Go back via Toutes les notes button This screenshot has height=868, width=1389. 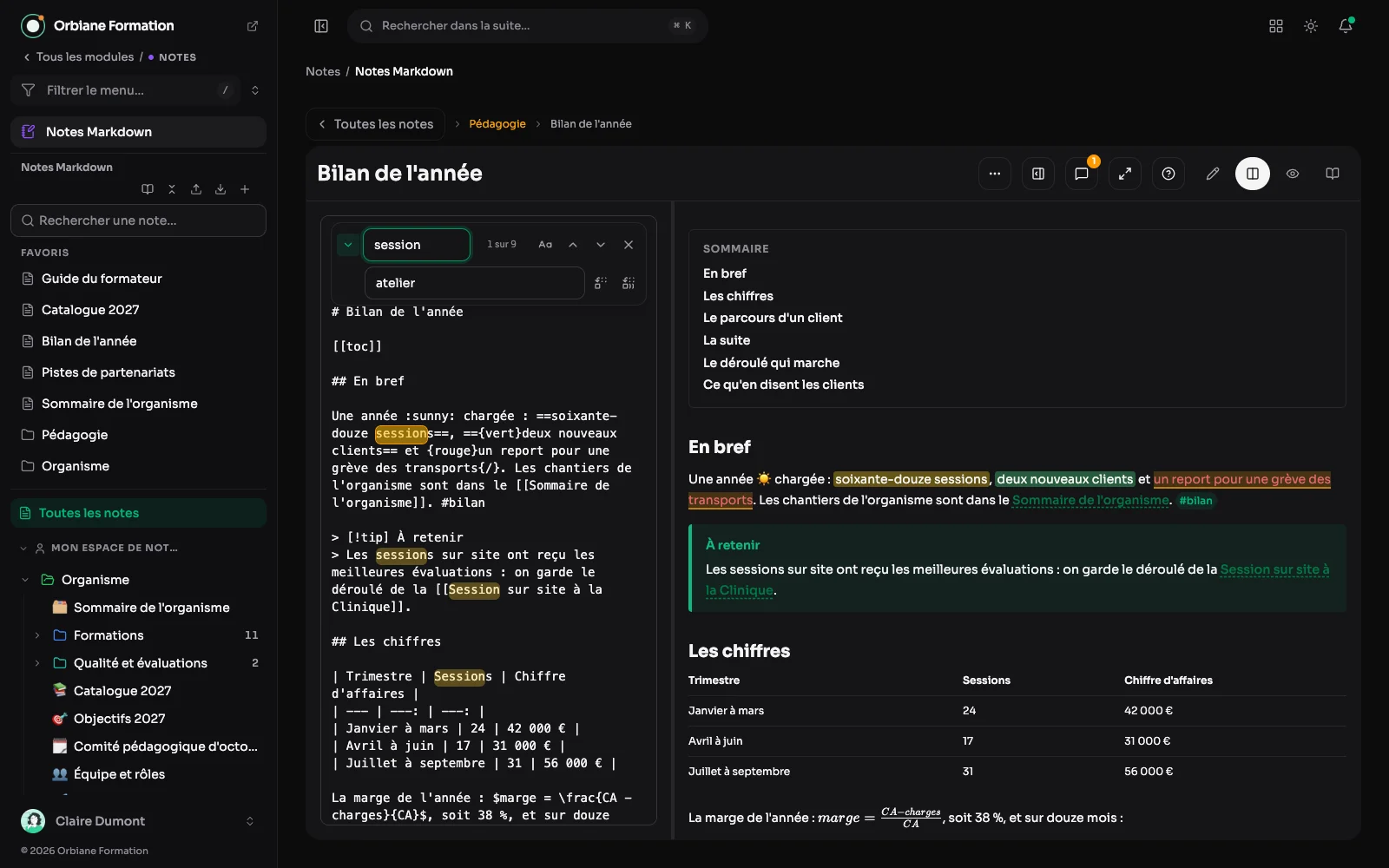pyautogui.click(x=375, y=124)
